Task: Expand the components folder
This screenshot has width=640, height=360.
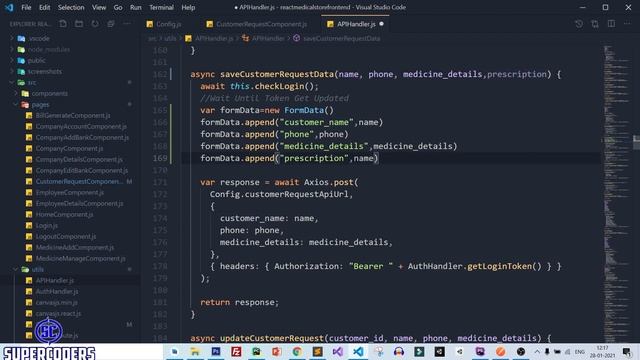Action: click(50, 93)
